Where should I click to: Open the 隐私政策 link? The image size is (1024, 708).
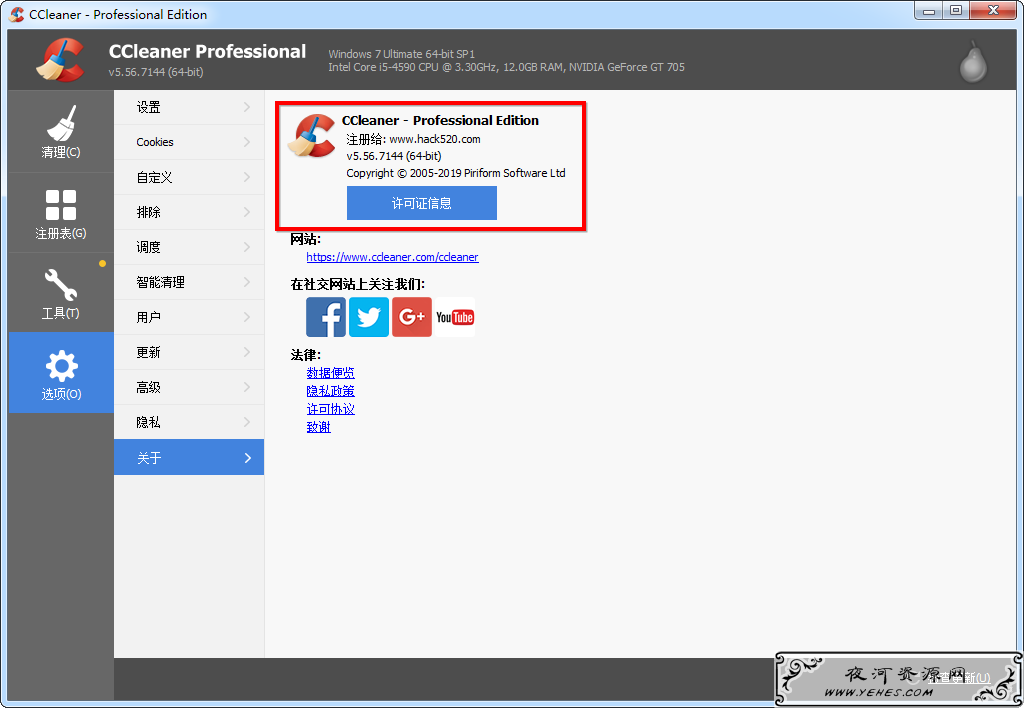(330, 391)
